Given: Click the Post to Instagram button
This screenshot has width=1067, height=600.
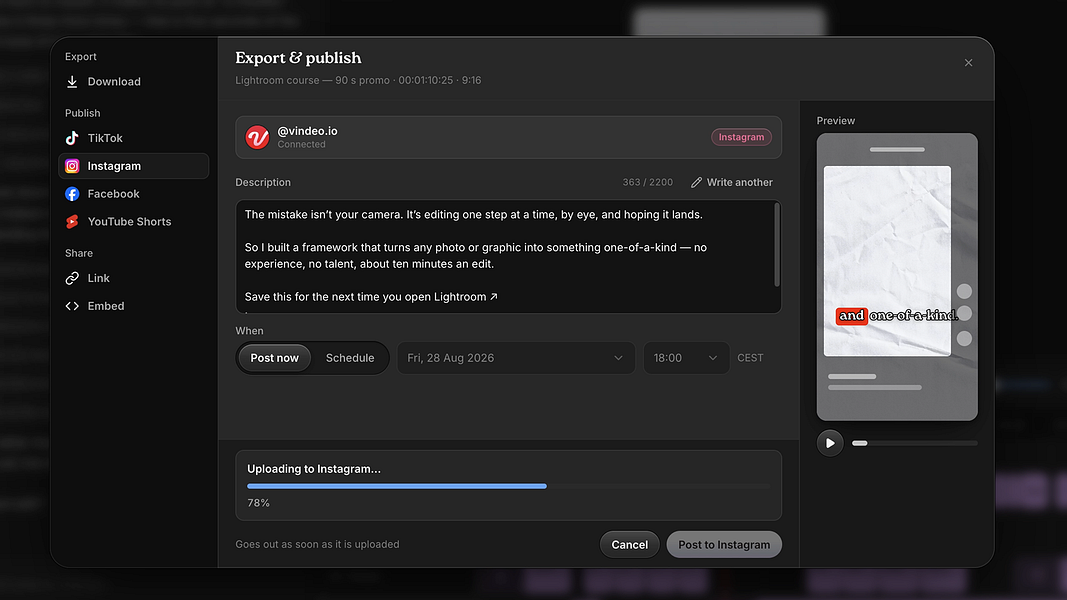Looking at the screenshot, I should coord(724,545).
